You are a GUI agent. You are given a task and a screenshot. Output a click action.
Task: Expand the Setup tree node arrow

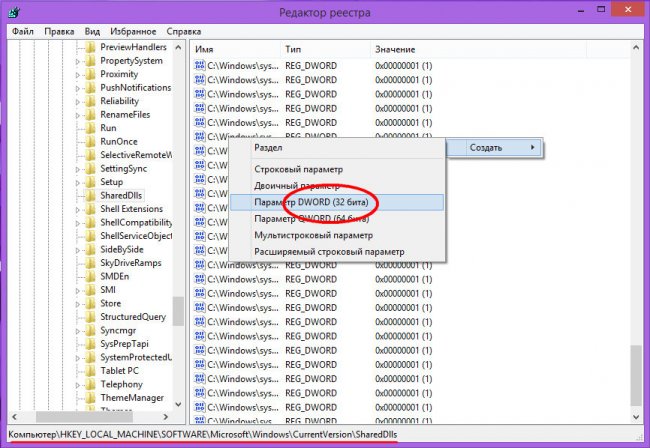78,183
